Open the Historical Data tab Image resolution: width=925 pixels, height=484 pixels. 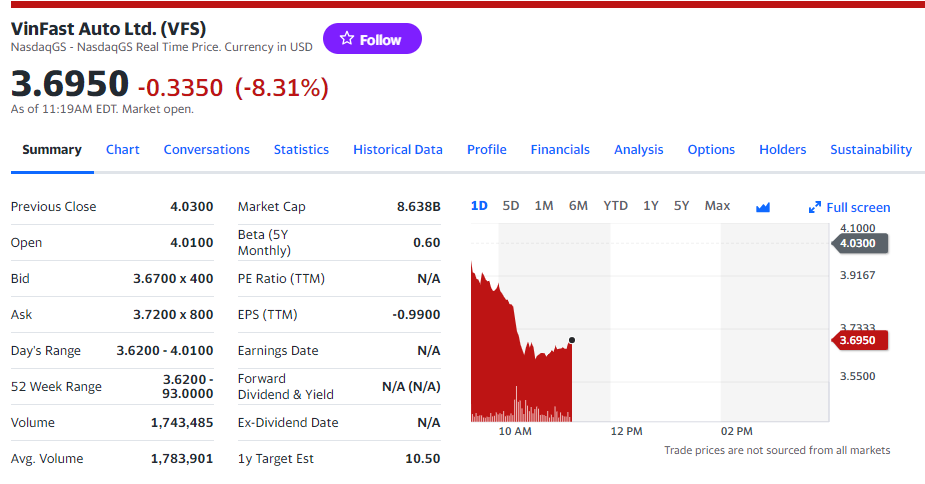(x=398, y=149)
